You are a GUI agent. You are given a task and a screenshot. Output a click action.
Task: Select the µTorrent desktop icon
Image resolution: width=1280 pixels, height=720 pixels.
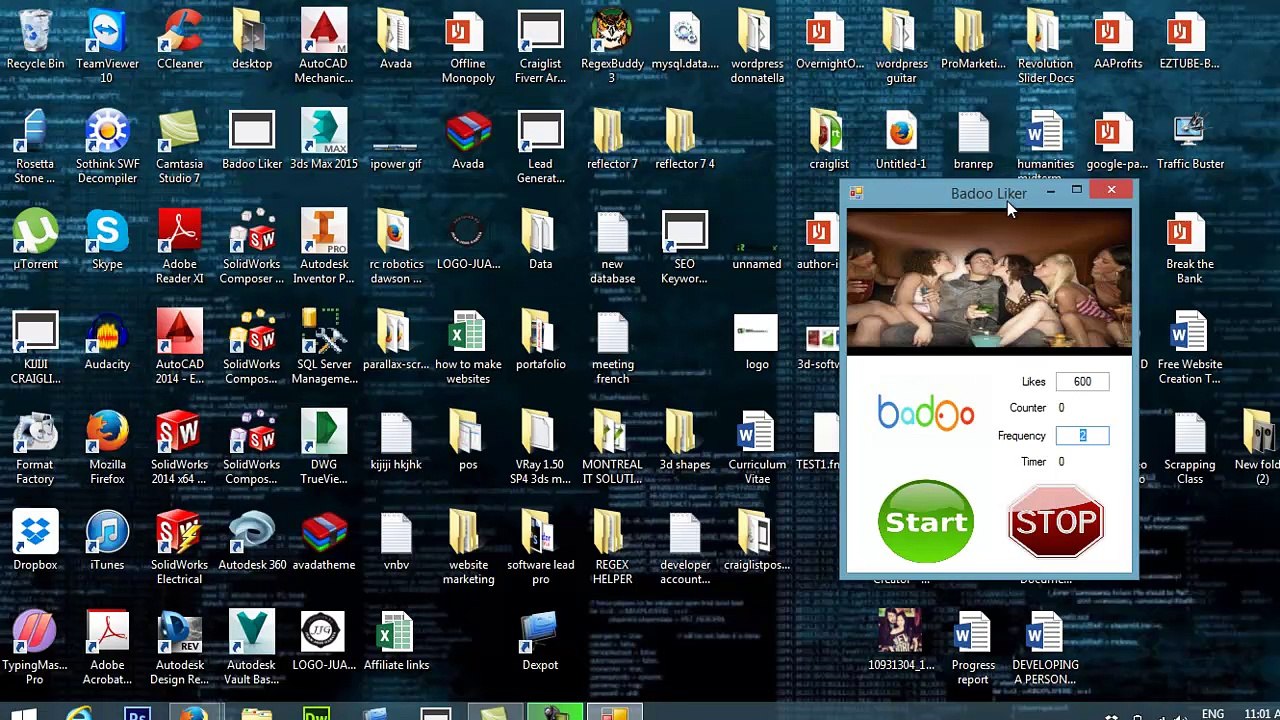pyautogui.click(x=35, y=240)
